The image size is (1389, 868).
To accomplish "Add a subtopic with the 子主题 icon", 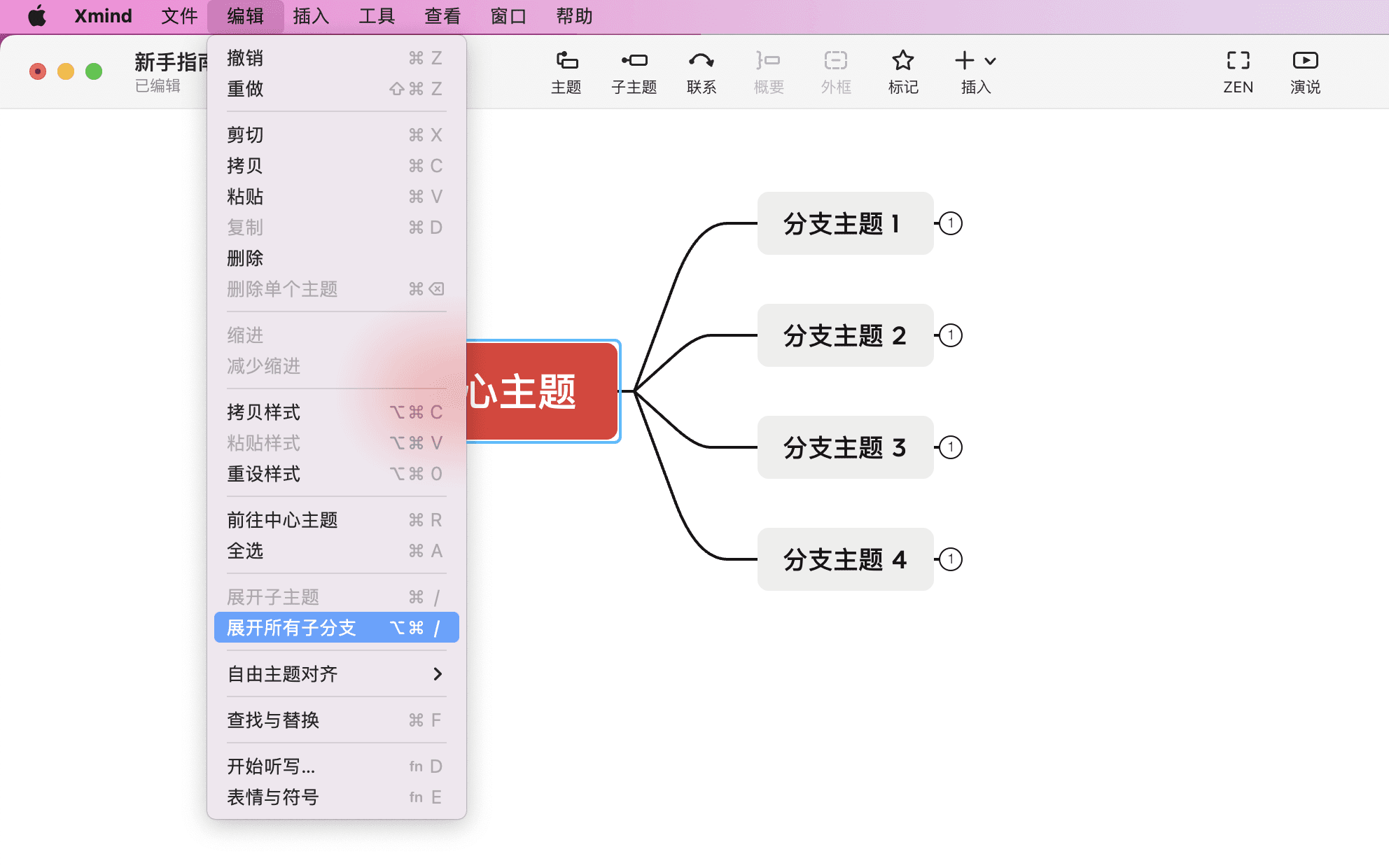I will click(x=633, y=71).
